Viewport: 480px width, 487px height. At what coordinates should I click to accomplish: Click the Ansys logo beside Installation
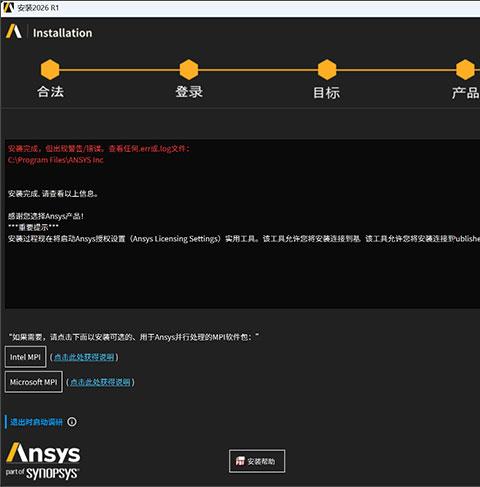coord(14,32)
